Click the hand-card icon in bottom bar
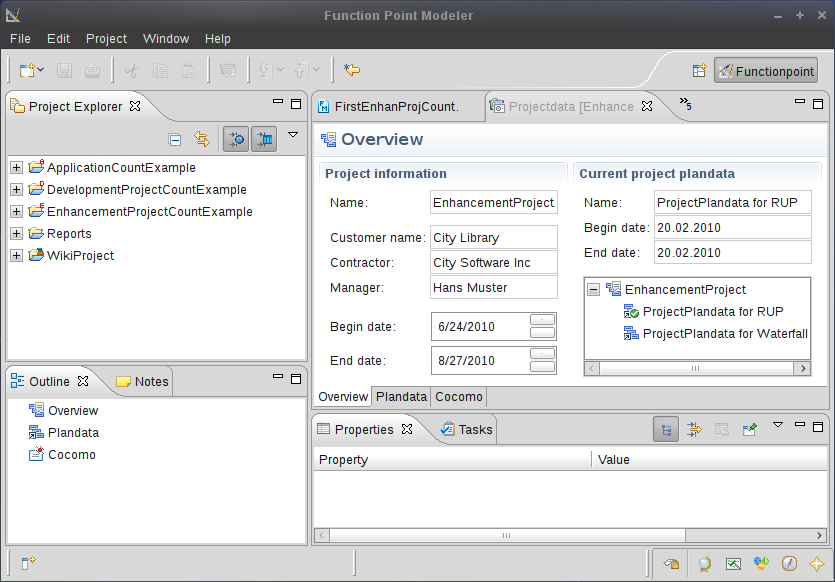Viewport: 835px width, 582px height. (x=672, y=563)
